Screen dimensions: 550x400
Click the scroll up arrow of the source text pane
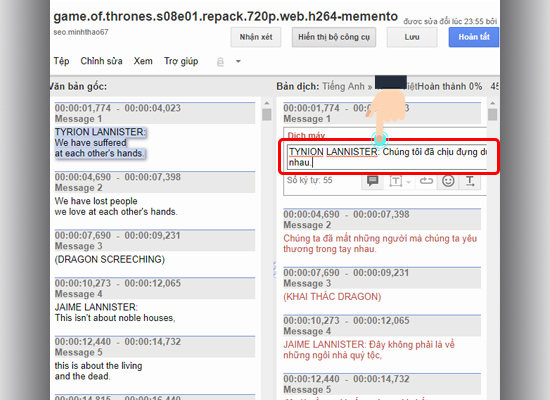pyautogui.click(x=267, y=103)
